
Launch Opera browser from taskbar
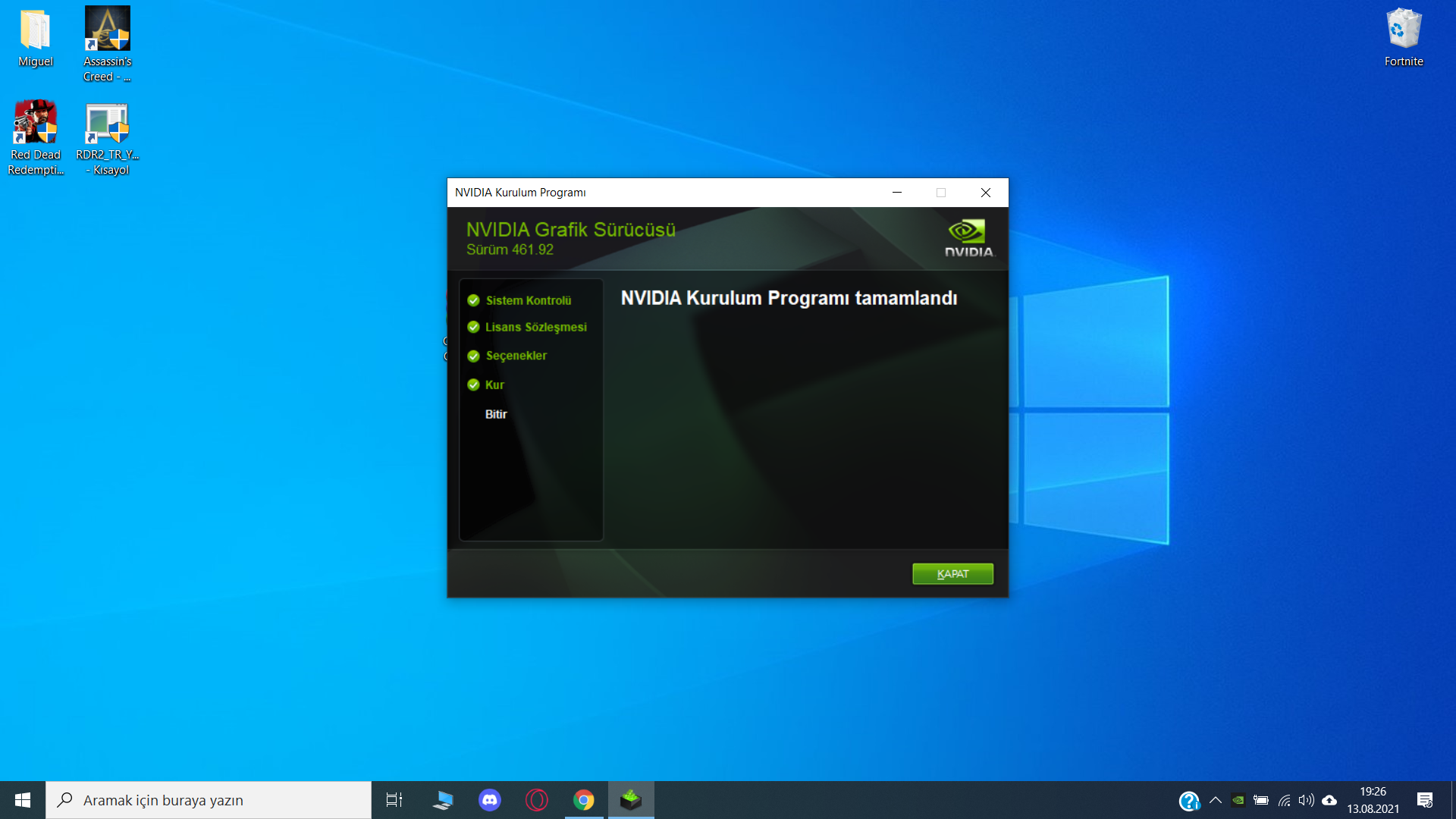point(537,800)
